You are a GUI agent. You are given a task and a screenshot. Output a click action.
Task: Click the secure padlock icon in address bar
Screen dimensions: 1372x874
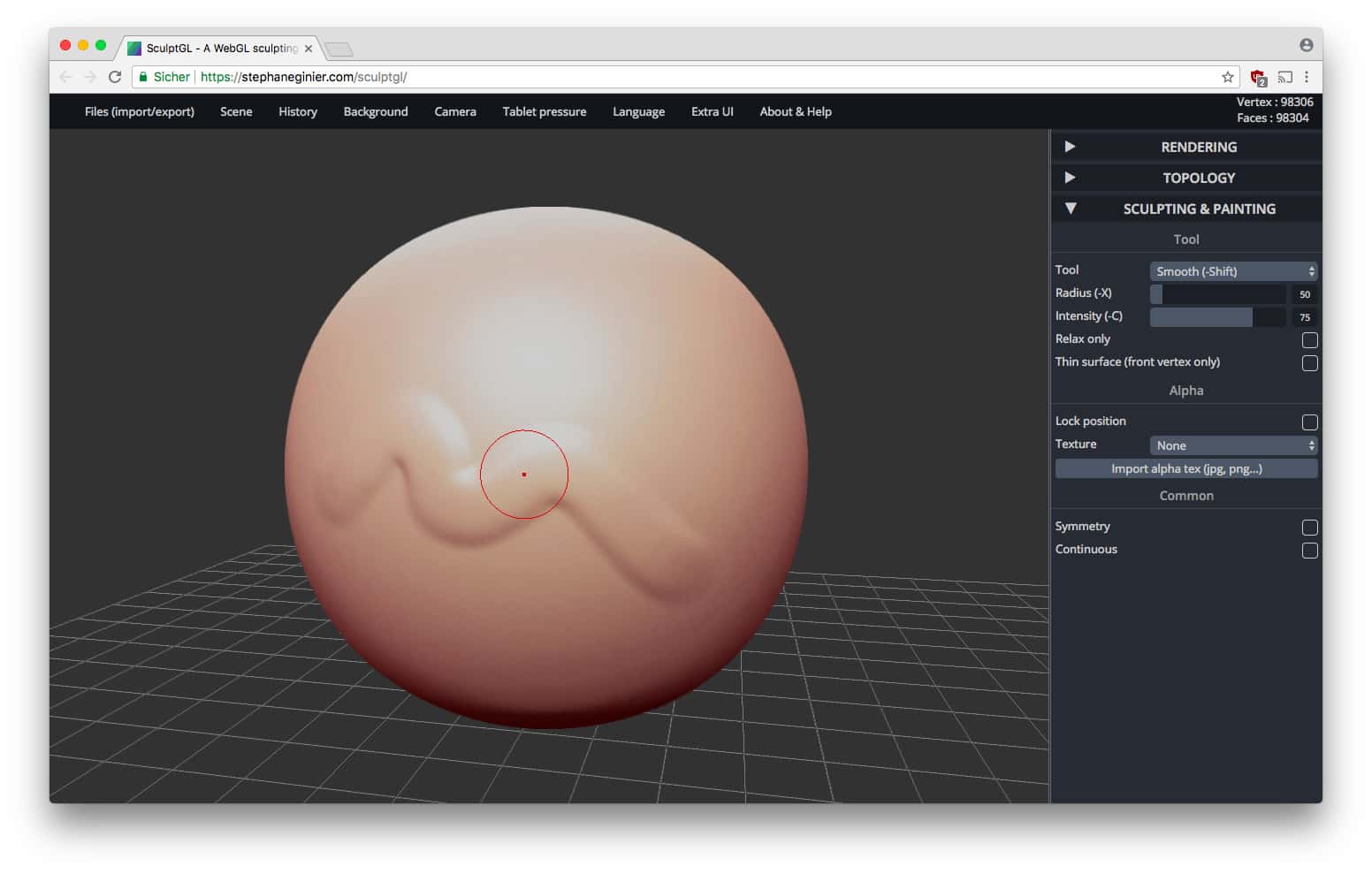pos(143,77)
